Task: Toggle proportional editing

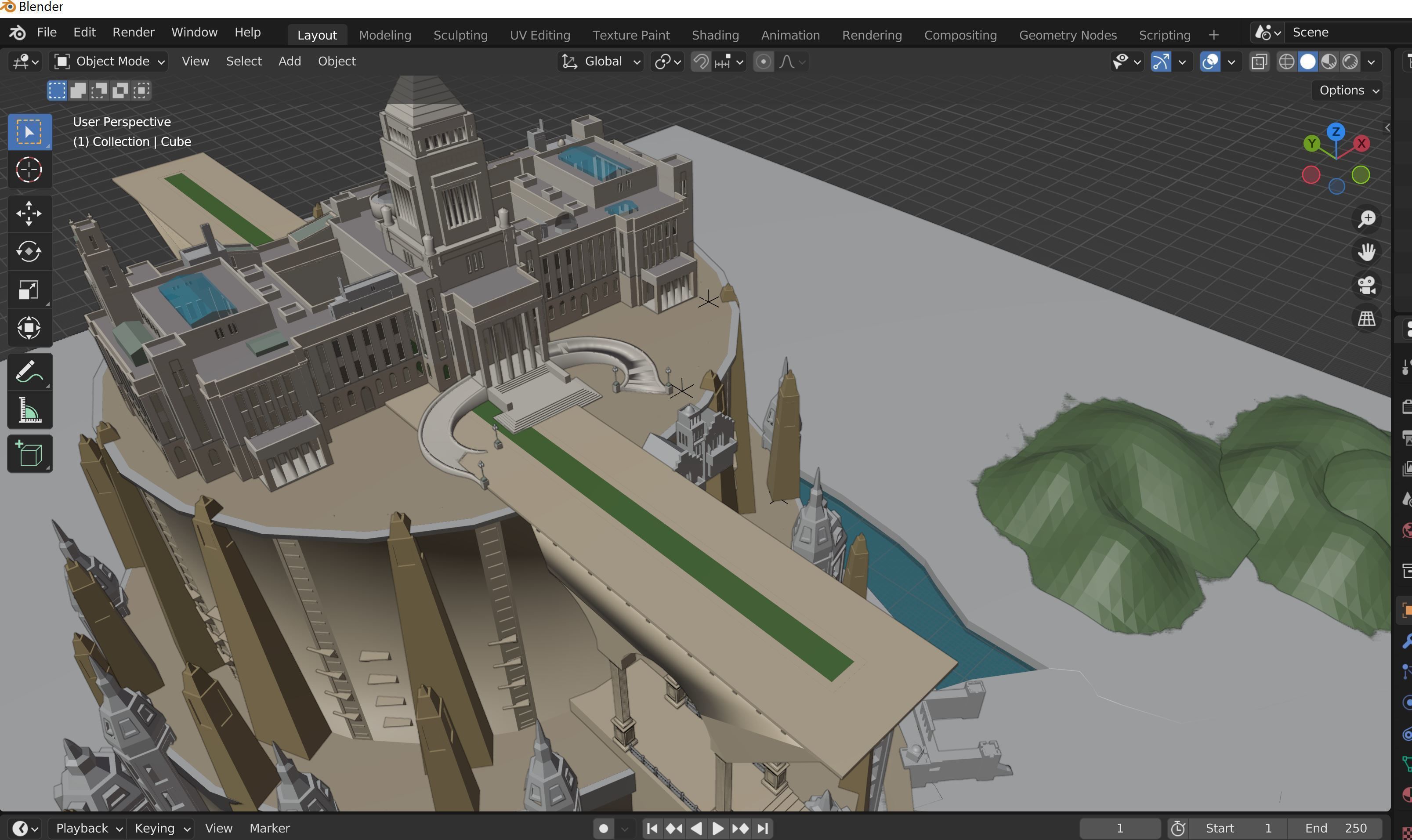Action: [763, 62]
